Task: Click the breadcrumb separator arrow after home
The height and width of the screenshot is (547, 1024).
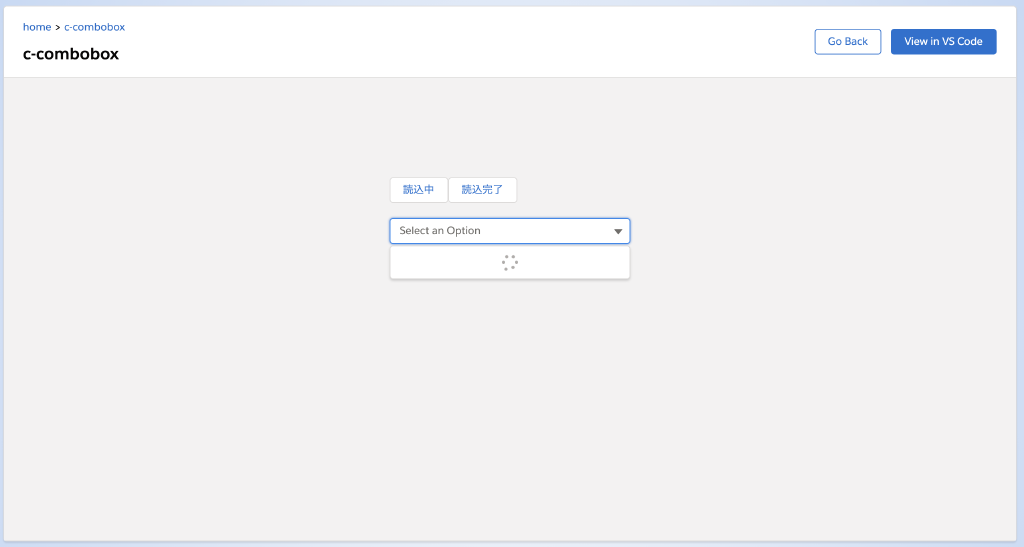Action: pos(58,27)
